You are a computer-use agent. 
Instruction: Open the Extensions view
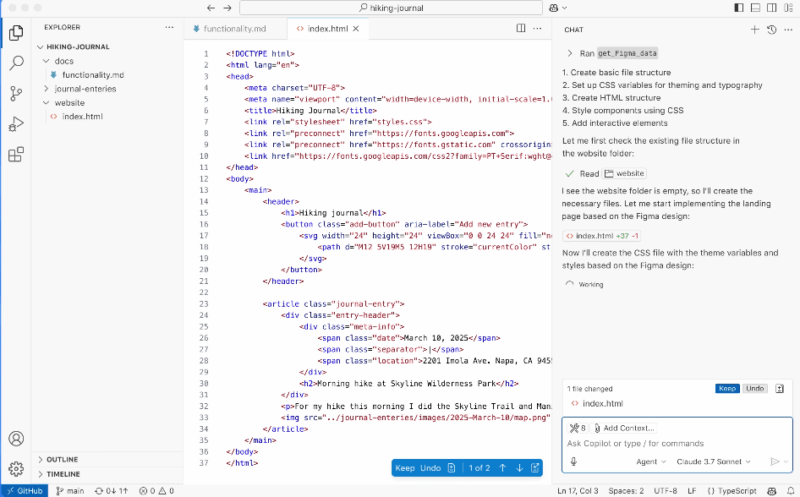tap(16, 154)
